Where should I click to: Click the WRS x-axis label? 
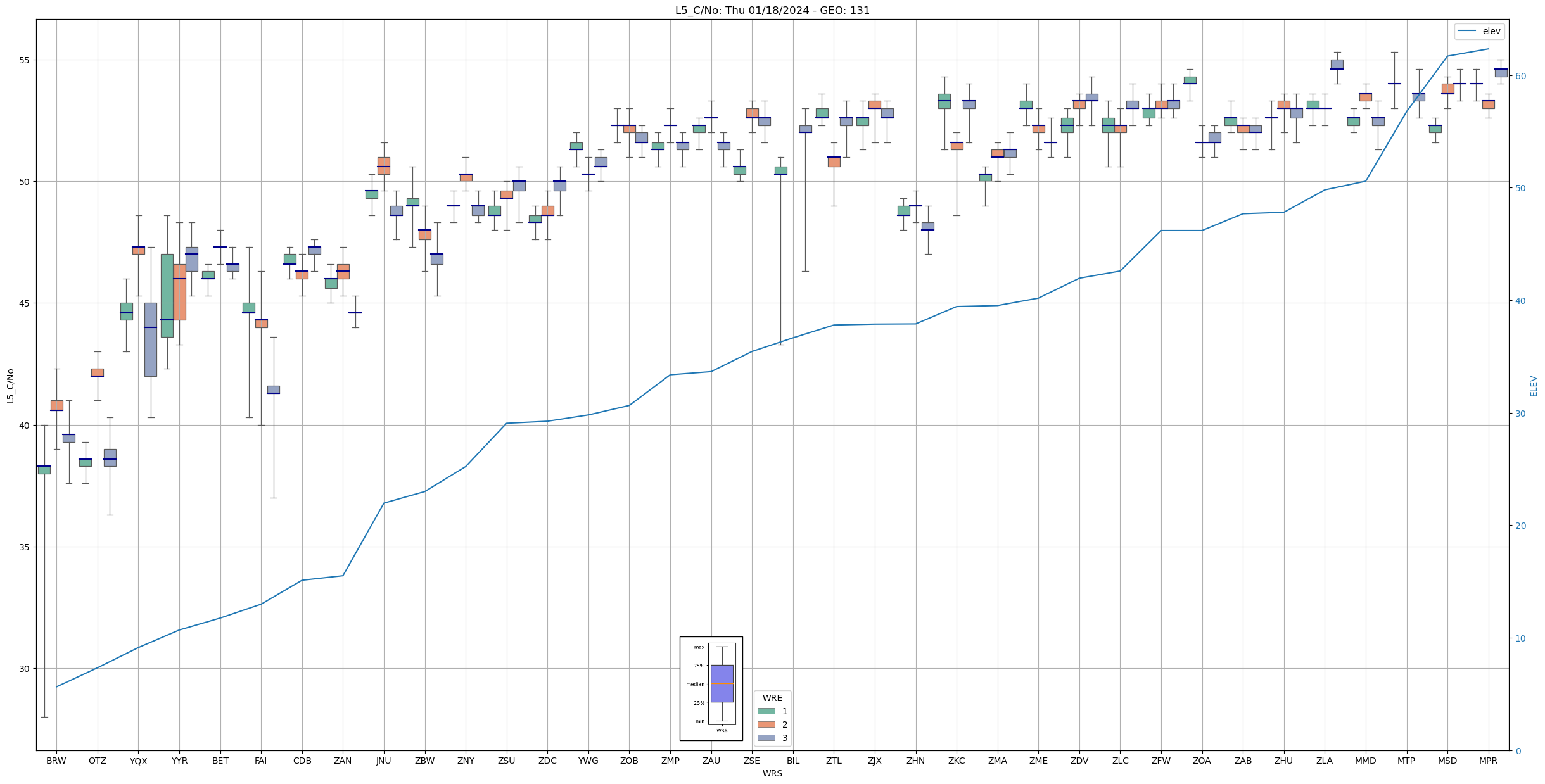(772, 773)
